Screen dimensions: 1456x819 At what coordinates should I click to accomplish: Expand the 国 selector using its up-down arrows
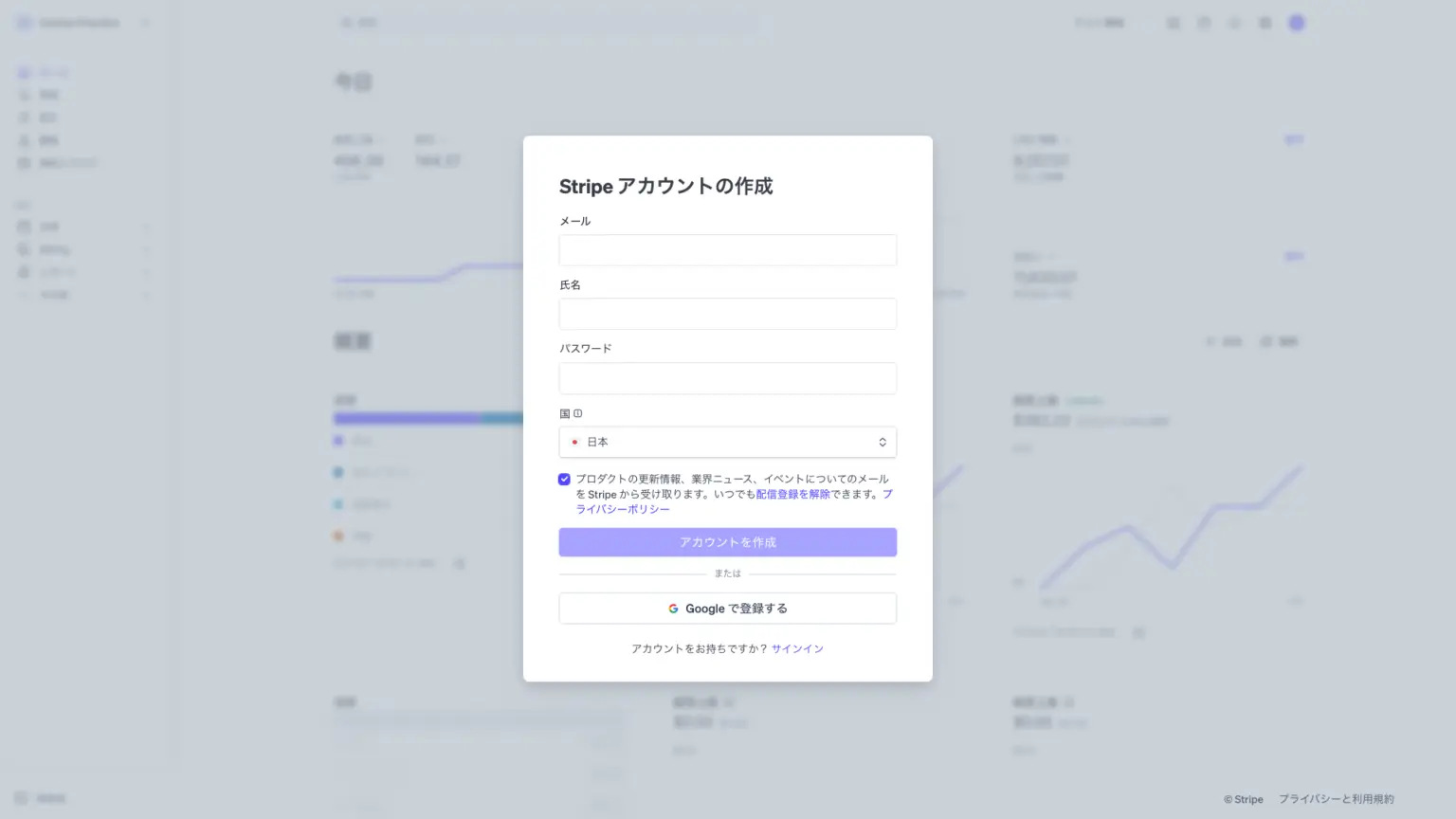(x=882, y=442)
